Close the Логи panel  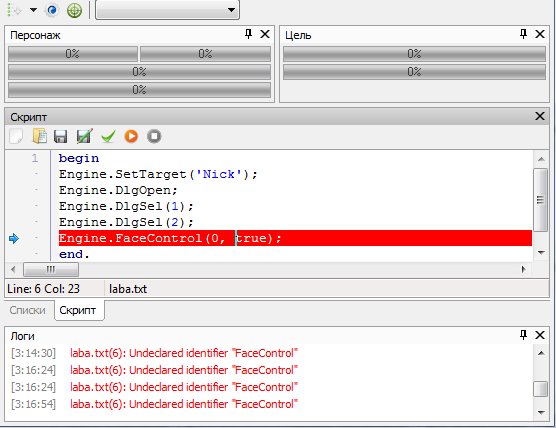click(x=540, y=335)
